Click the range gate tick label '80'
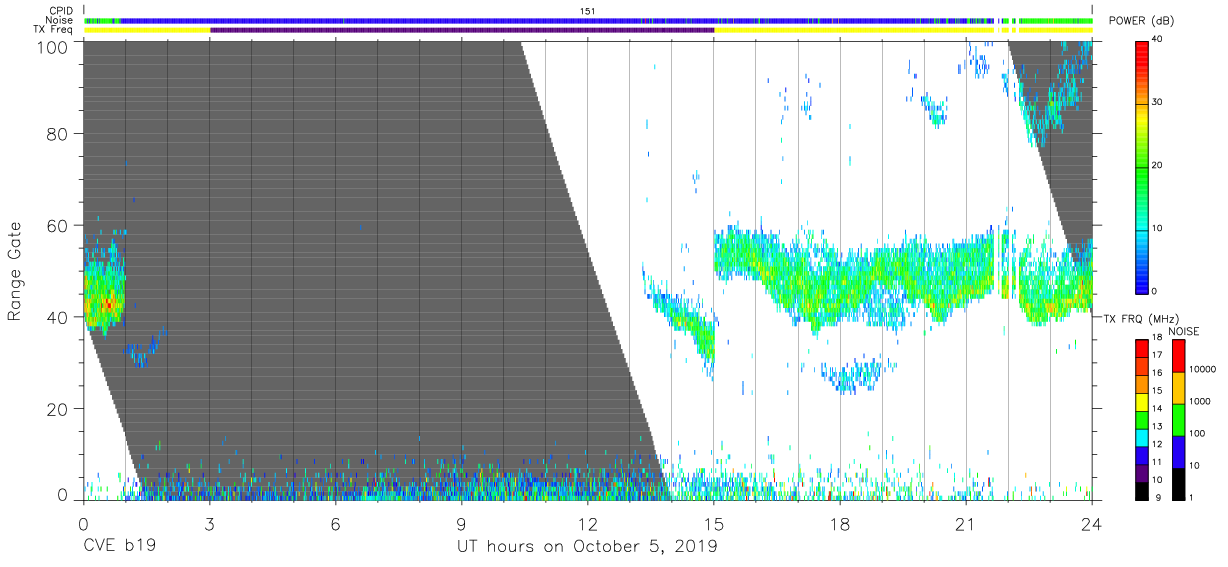This screenshot has height=567, width=1228. point(57,134)
